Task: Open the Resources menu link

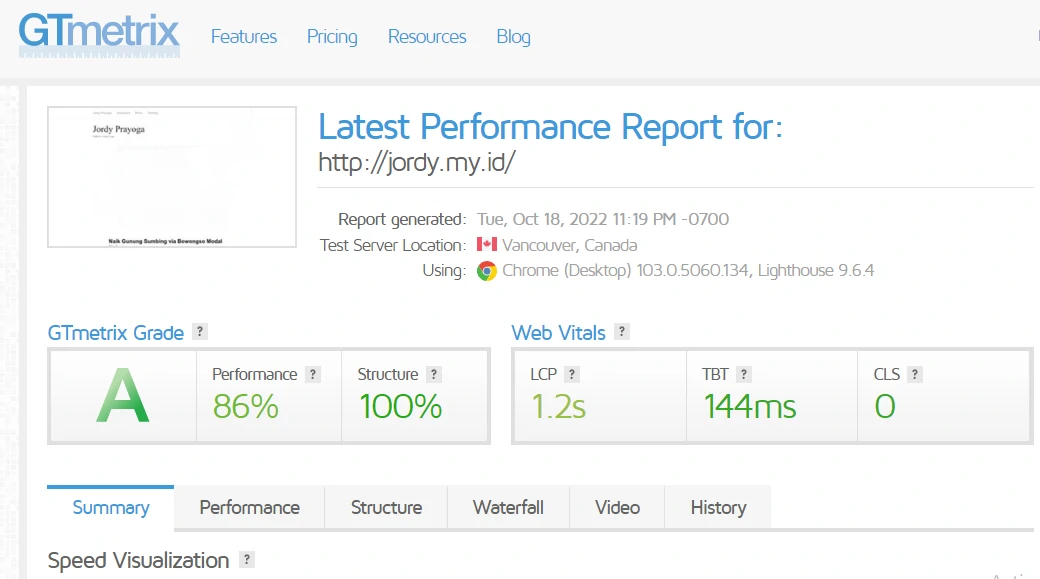Action: point(427,36)
